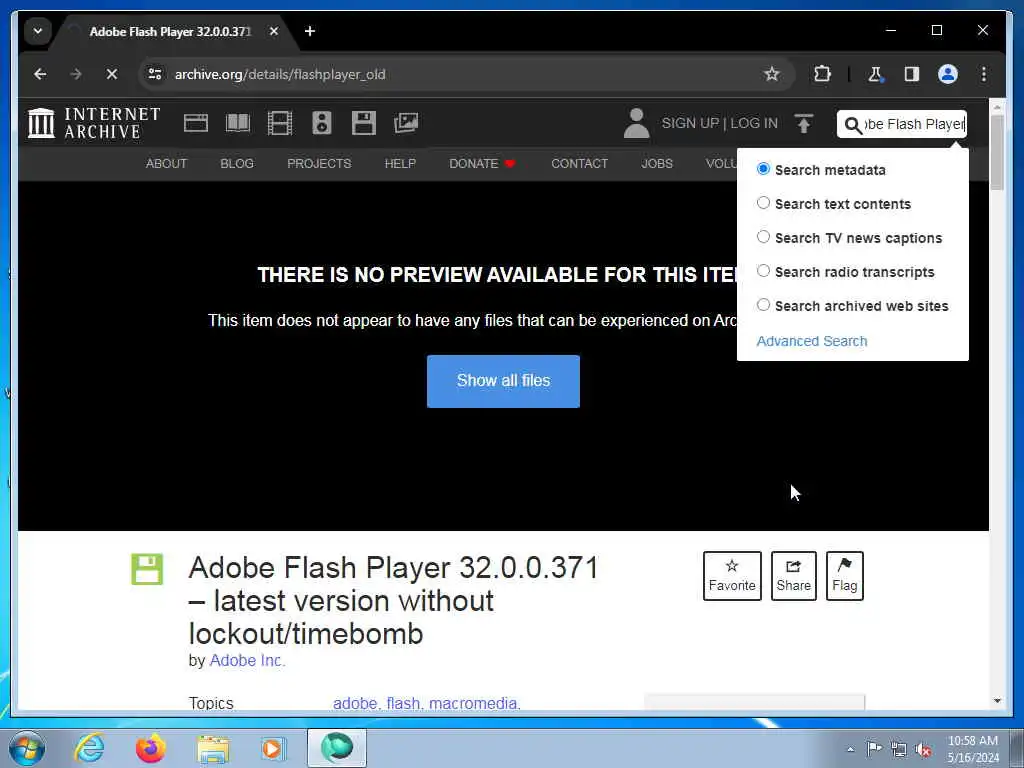Screen dimensions: 1024x768
Task: Click the taskbar clock showing 10:58 AM
Action: pos(973,749)
